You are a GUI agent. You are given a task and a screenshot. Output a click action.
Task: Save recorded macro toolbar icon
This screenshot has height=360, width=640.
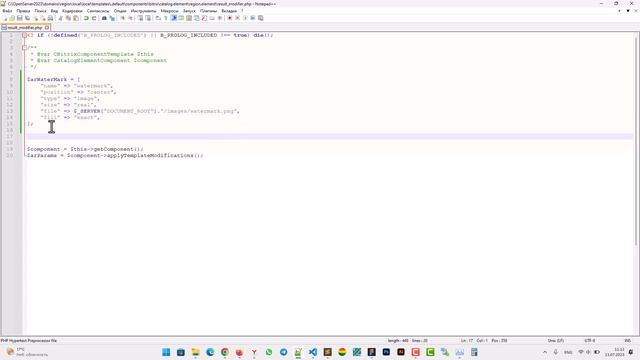pos(260,18)
